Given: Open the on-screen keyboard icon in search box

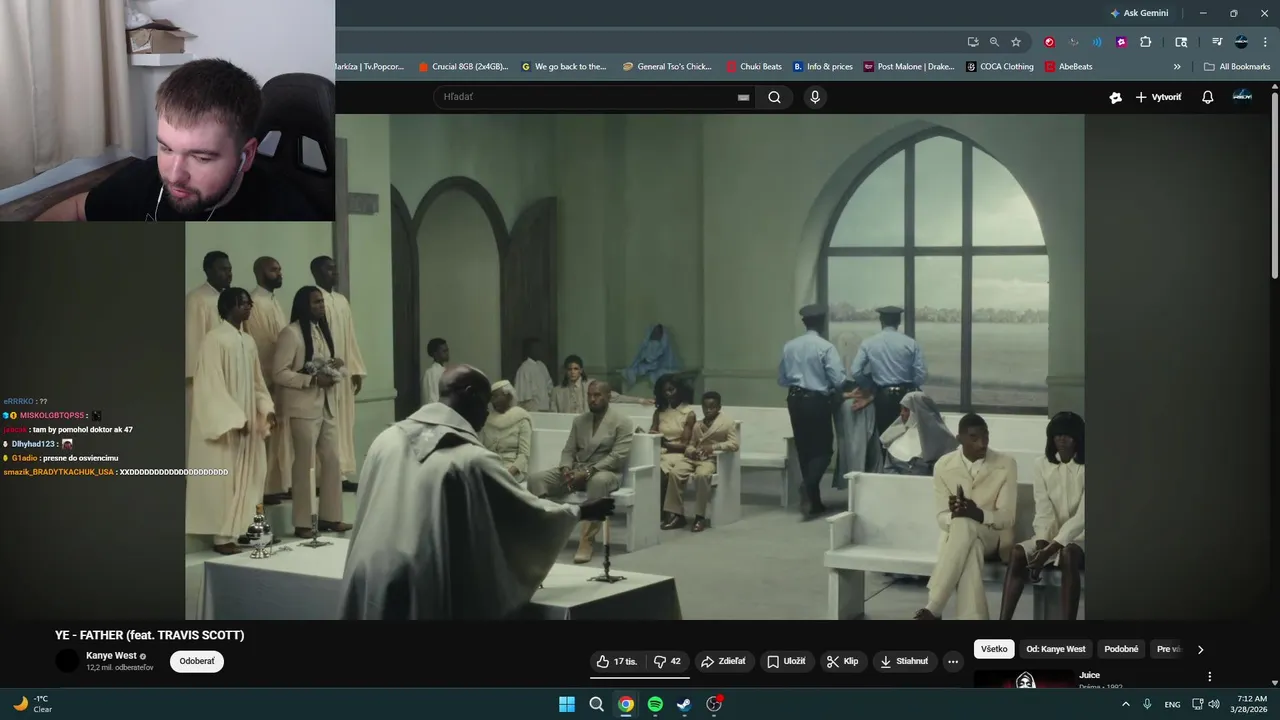Looking at the screenshot, I should [743, 97].
